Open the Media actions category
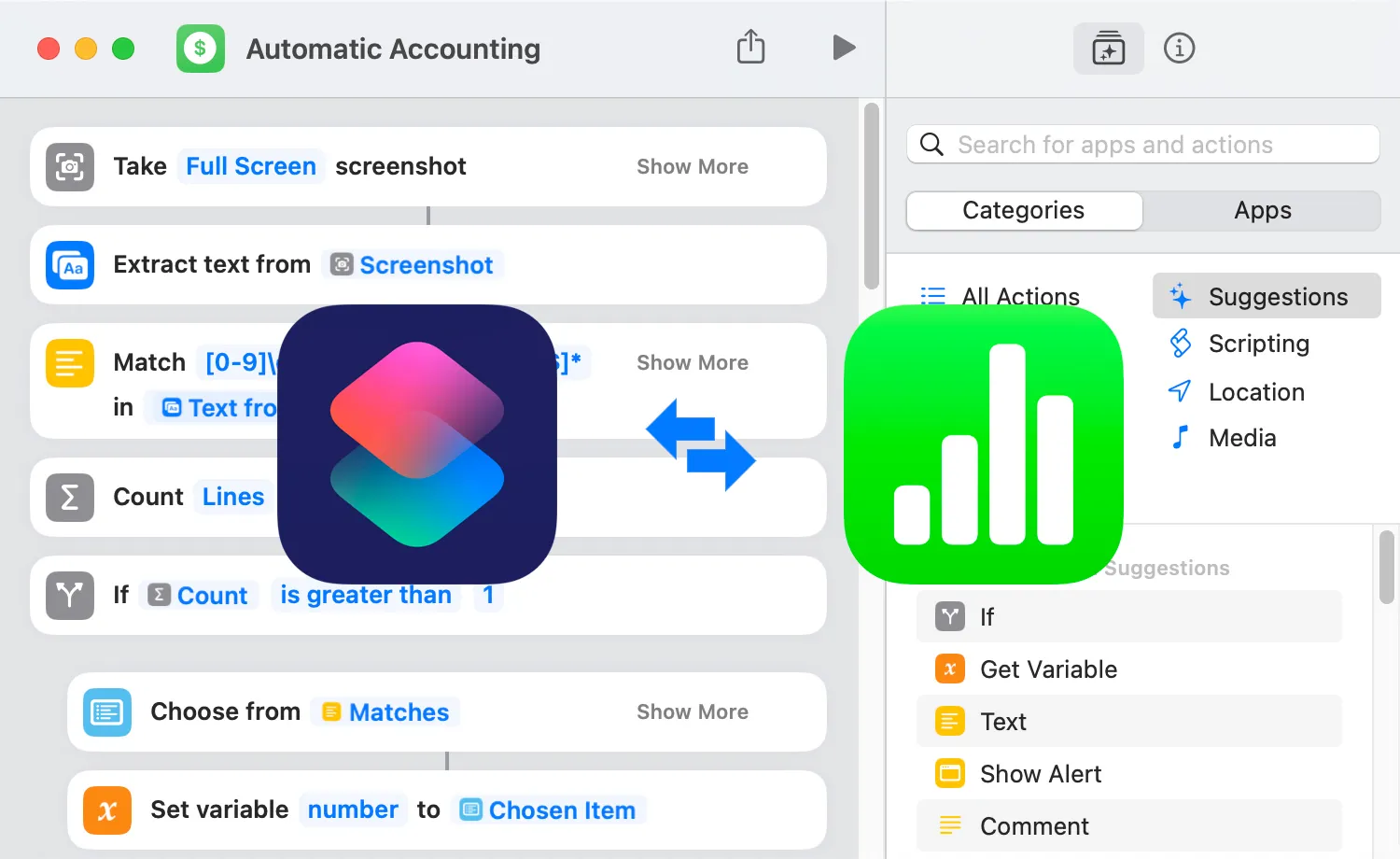 click(x=1242, y=437)
